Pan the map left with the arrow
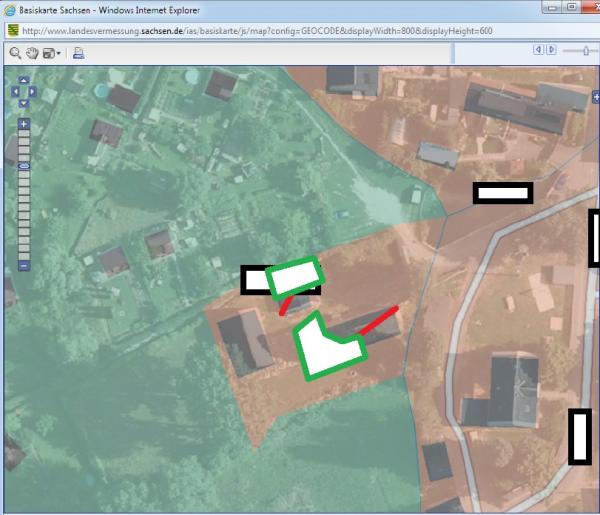Screen dimensions: 600x515 [x=15, y=92]
